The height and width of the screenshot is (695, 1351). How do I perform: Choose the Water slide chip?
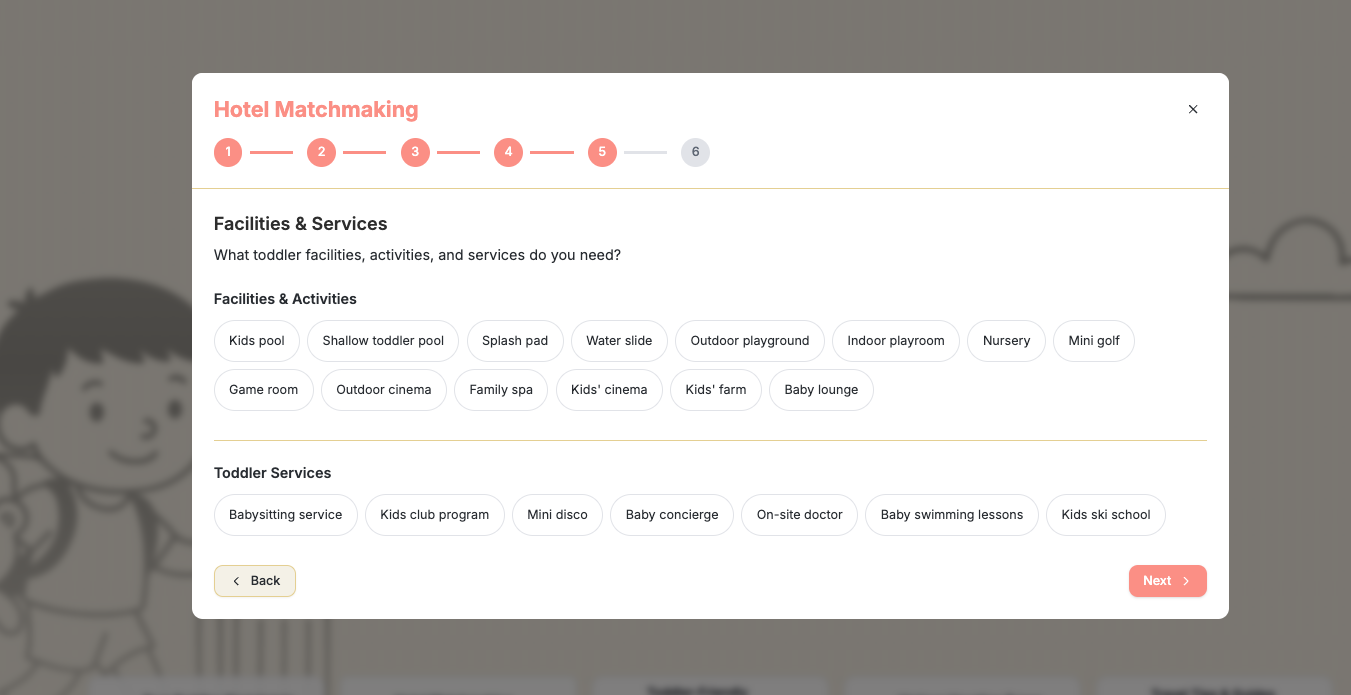pos(619,341)
